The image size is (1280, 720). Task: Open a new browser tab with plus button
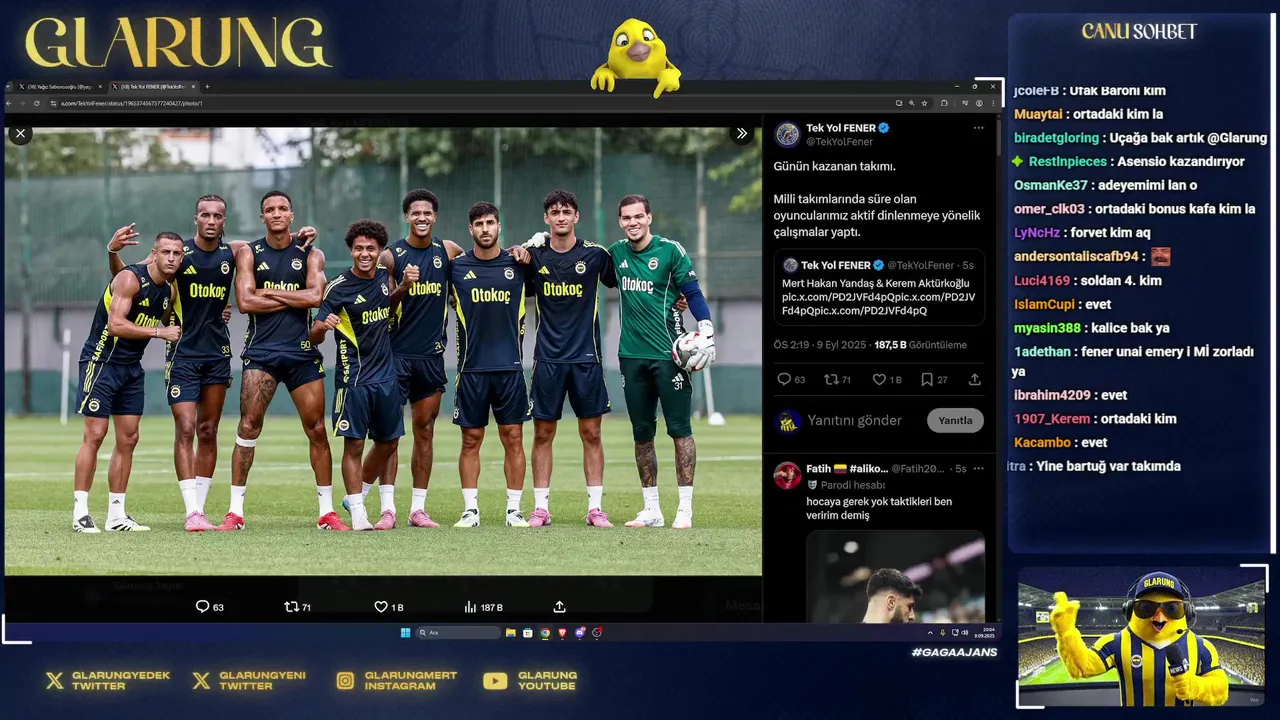pos(207,87)
